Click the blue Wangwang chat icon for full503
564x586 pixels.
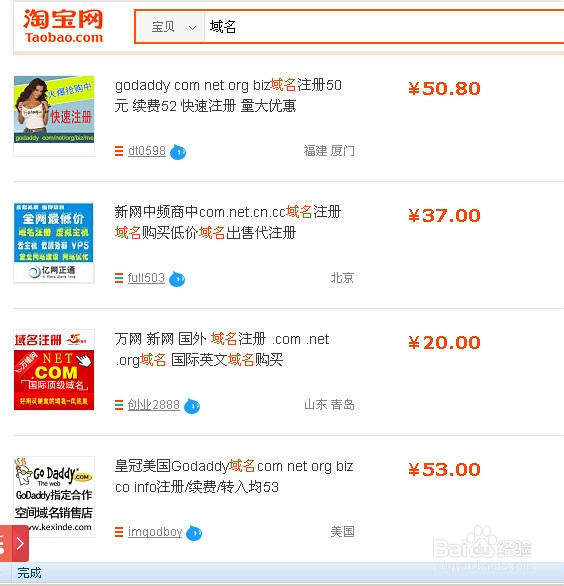tap(177, 279)
